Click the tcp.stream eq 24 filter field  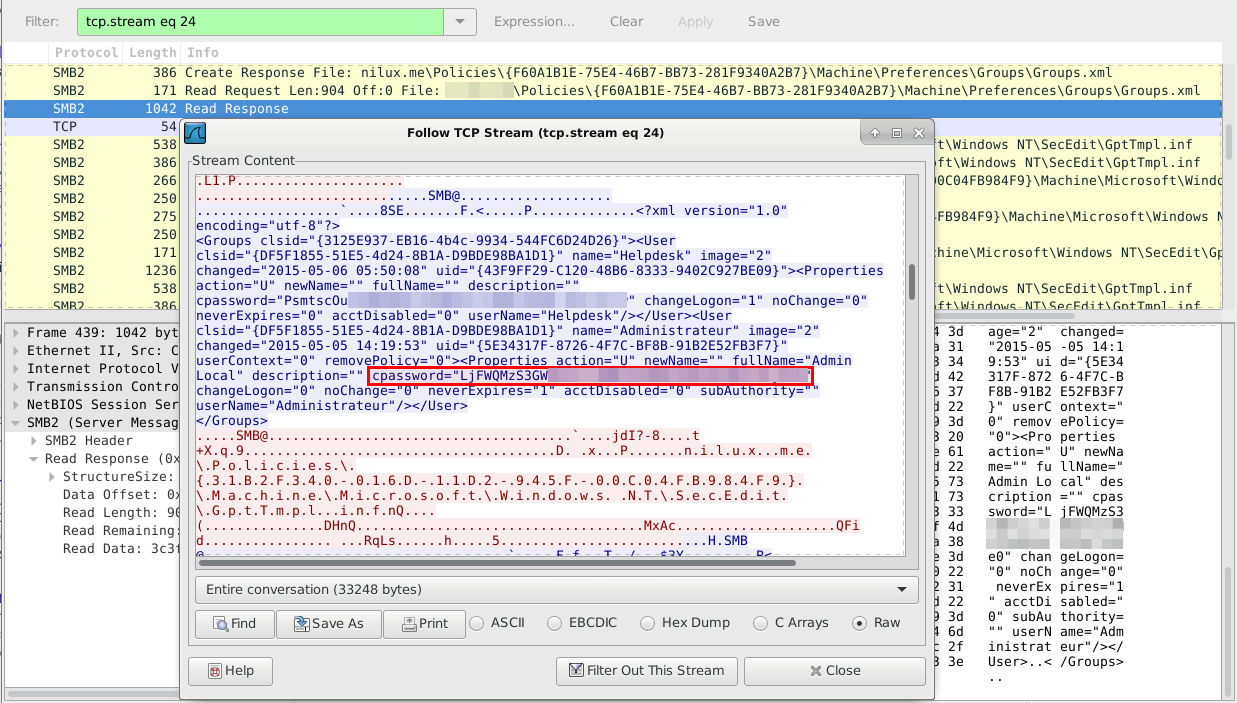(x=259, y=21)
